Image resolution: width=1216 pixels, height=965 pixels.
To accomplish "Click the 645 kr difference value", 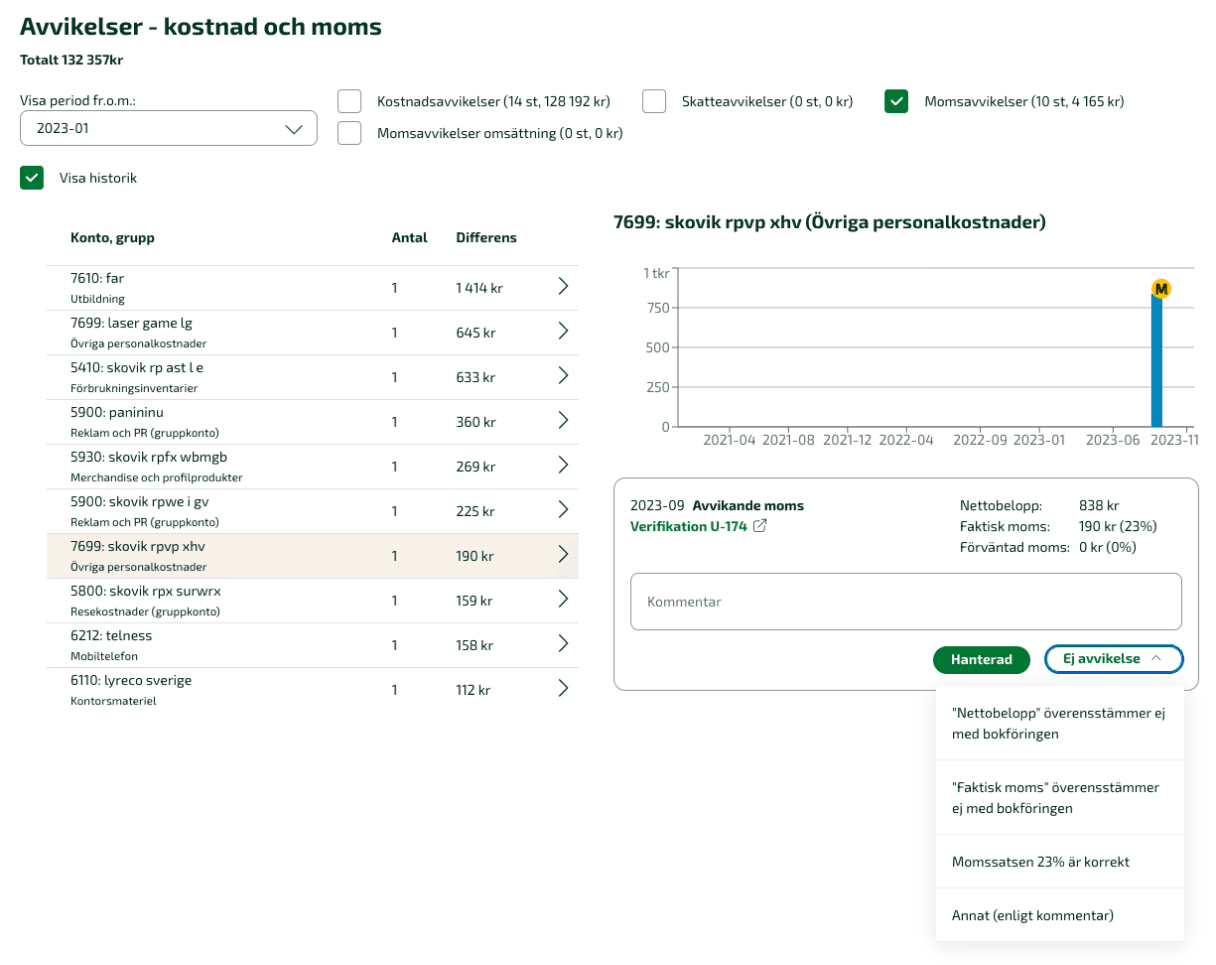I will coord(476,332).
